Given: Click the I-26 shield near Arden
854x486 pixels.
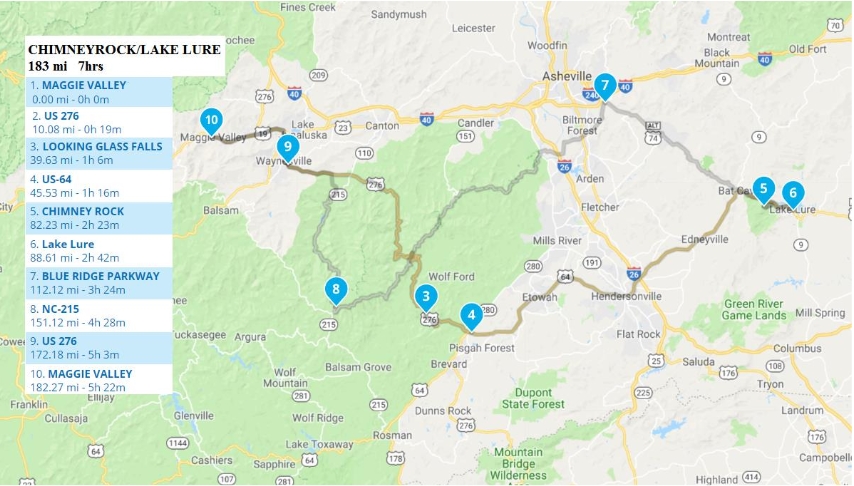Looking at the screenshot, I should point(564,166).
